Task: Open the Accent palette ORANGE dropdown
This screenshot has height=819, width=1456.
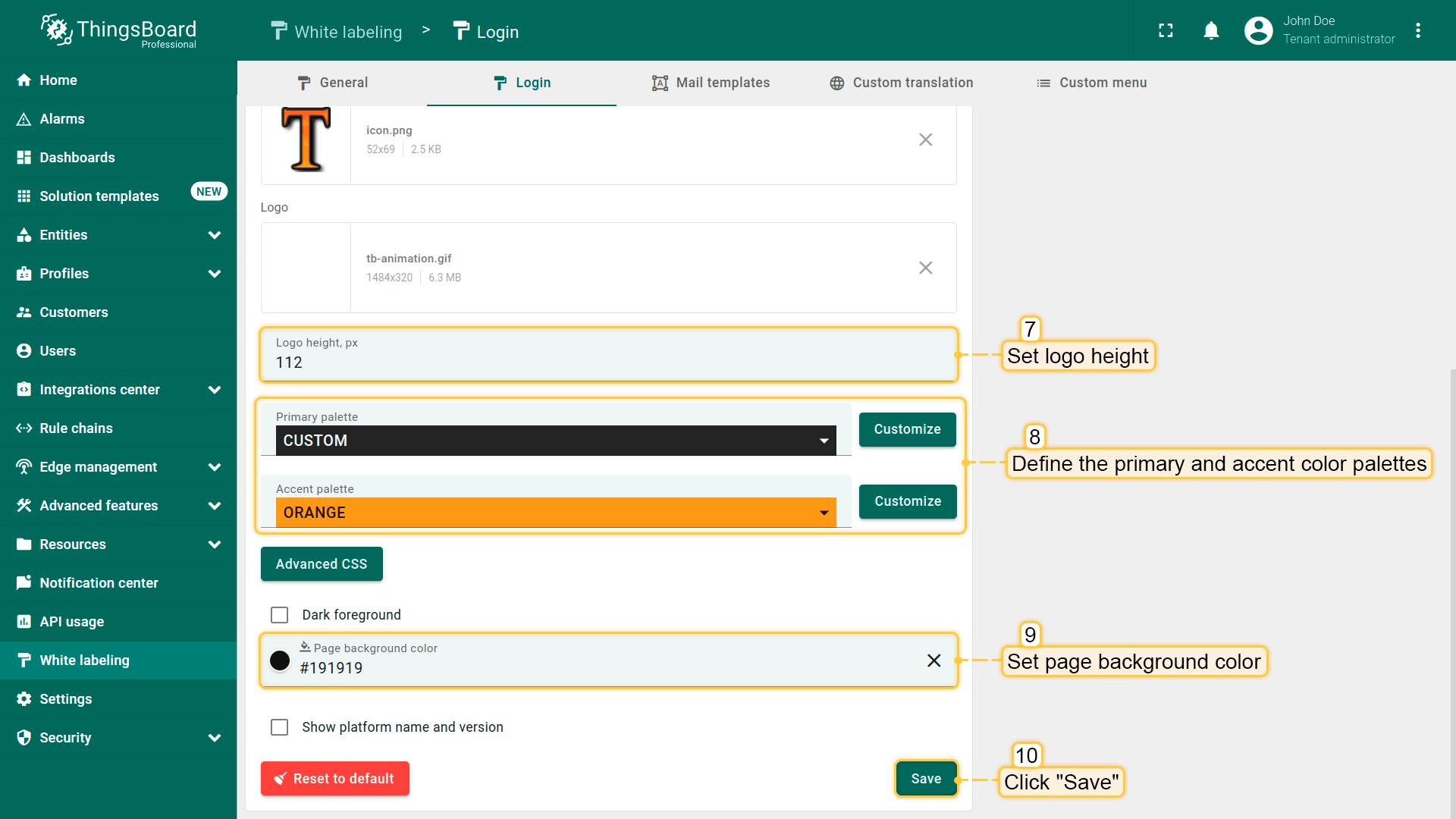Action: click(x=555, y=513)
